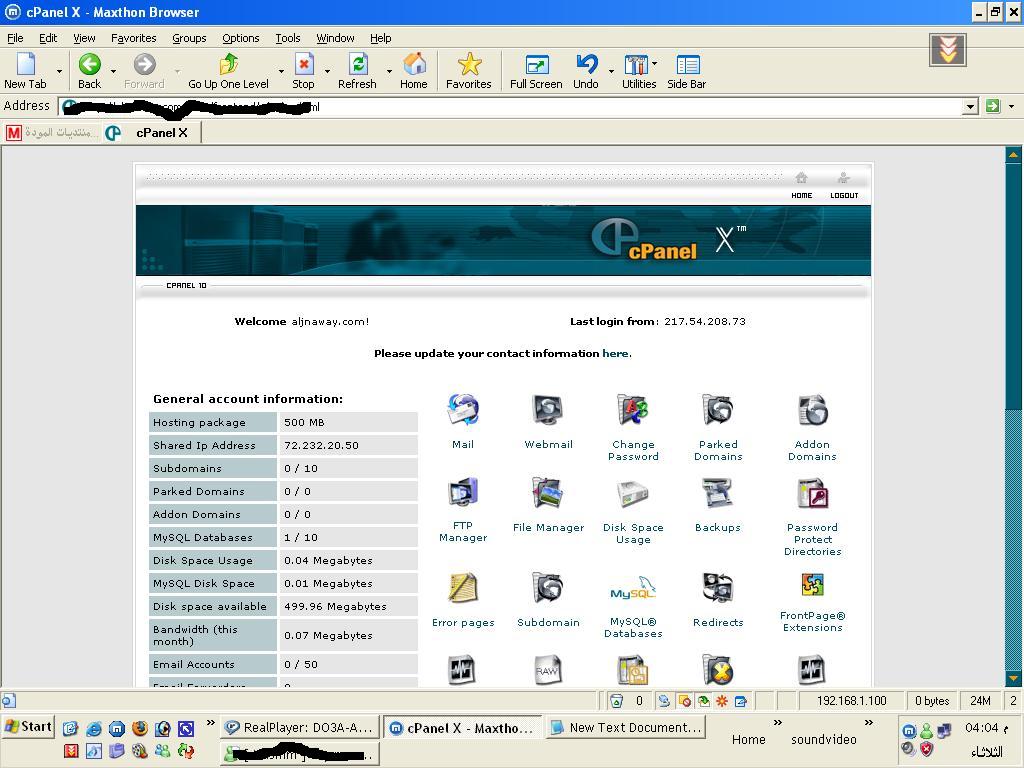Click the Change Password icon
This screenshot has height=768, width=1024.
[x=633, y=411]
